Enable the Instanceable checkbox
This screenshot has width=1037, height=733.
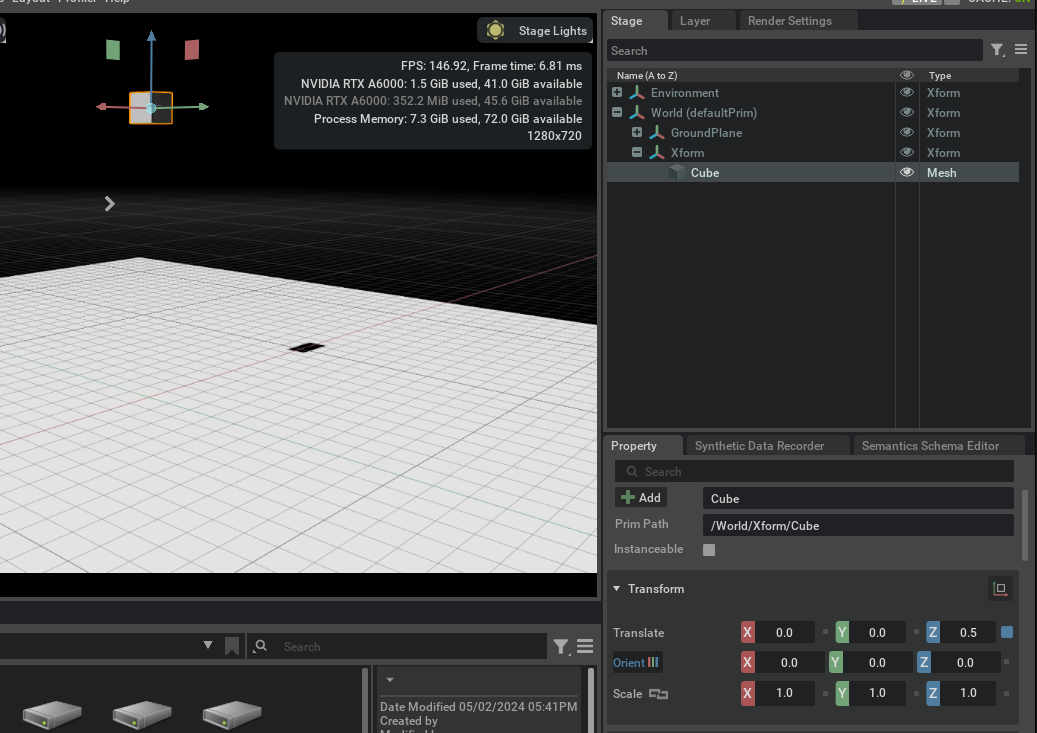[x=709, y=550]
